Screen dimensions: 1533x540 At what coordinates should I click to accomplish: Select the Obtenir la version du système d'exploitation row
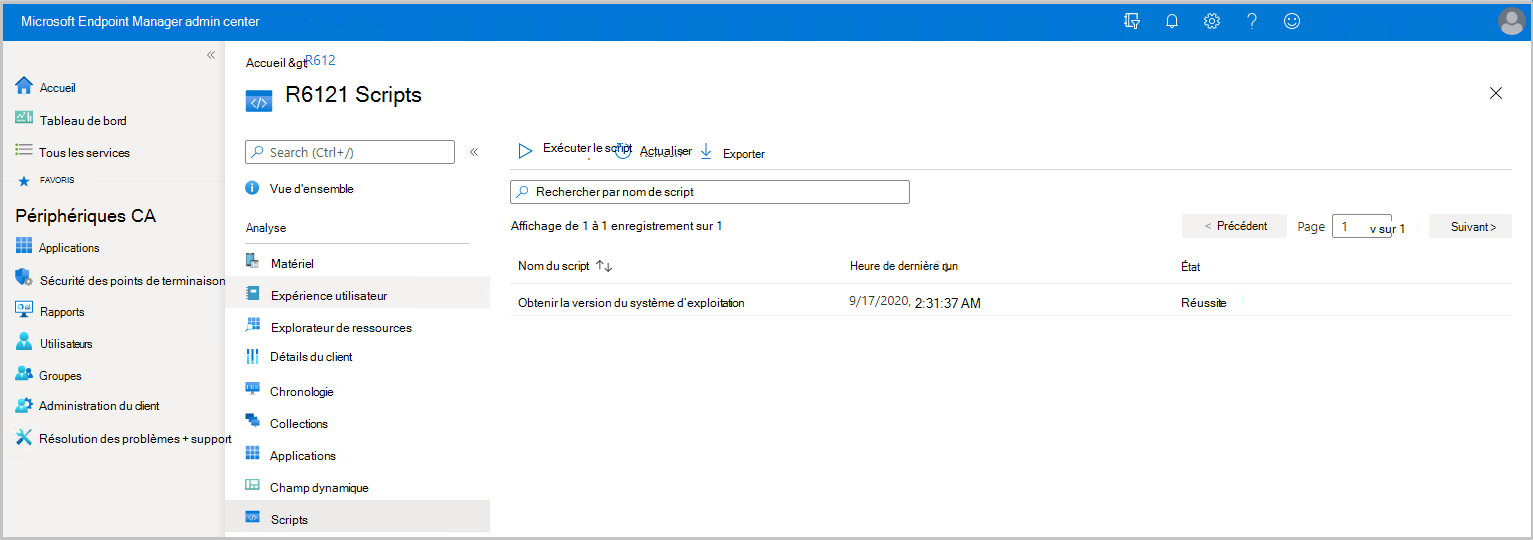1011,302
